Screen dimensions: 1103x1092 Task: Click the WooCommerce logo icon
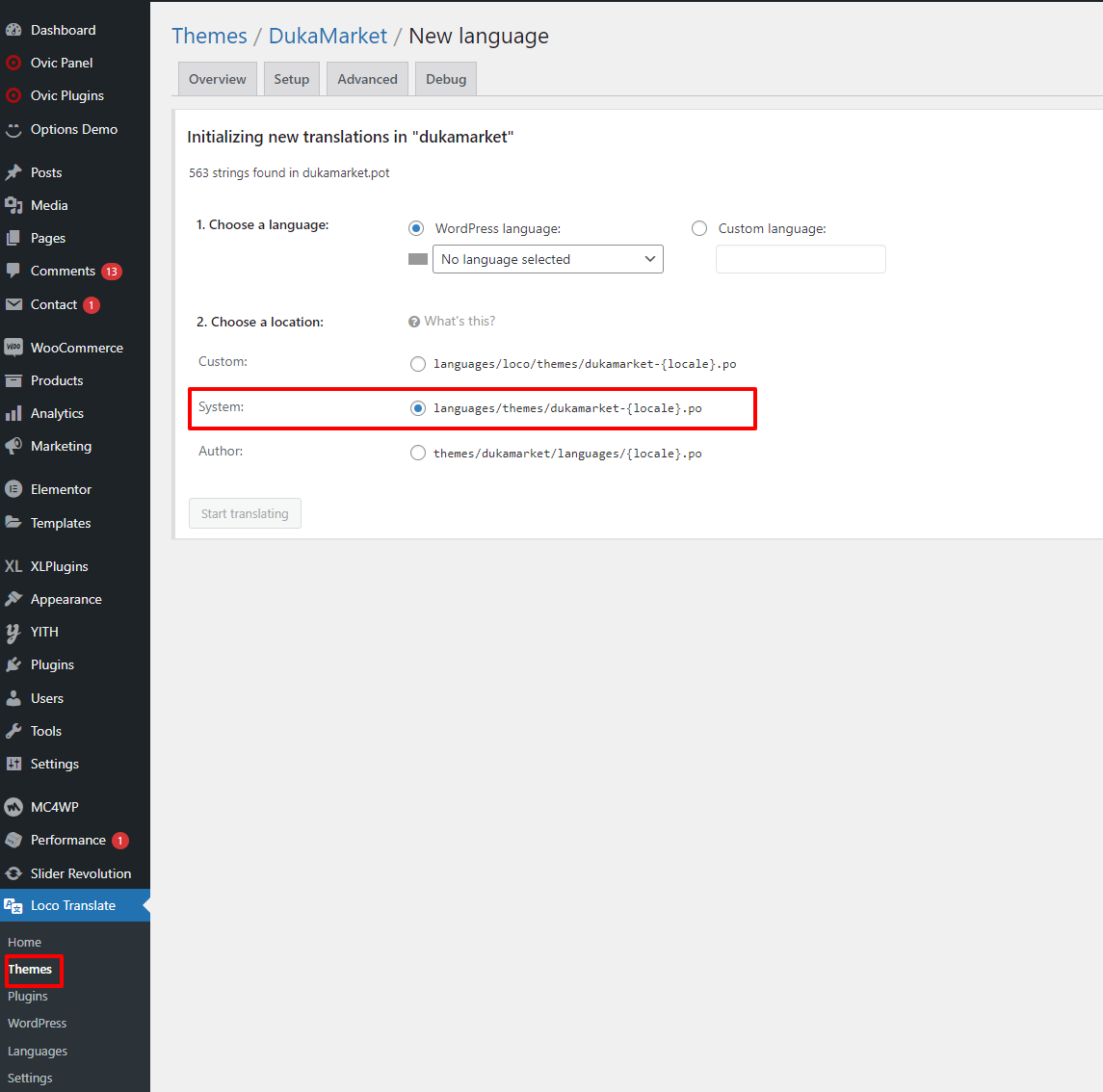[13, 348]
